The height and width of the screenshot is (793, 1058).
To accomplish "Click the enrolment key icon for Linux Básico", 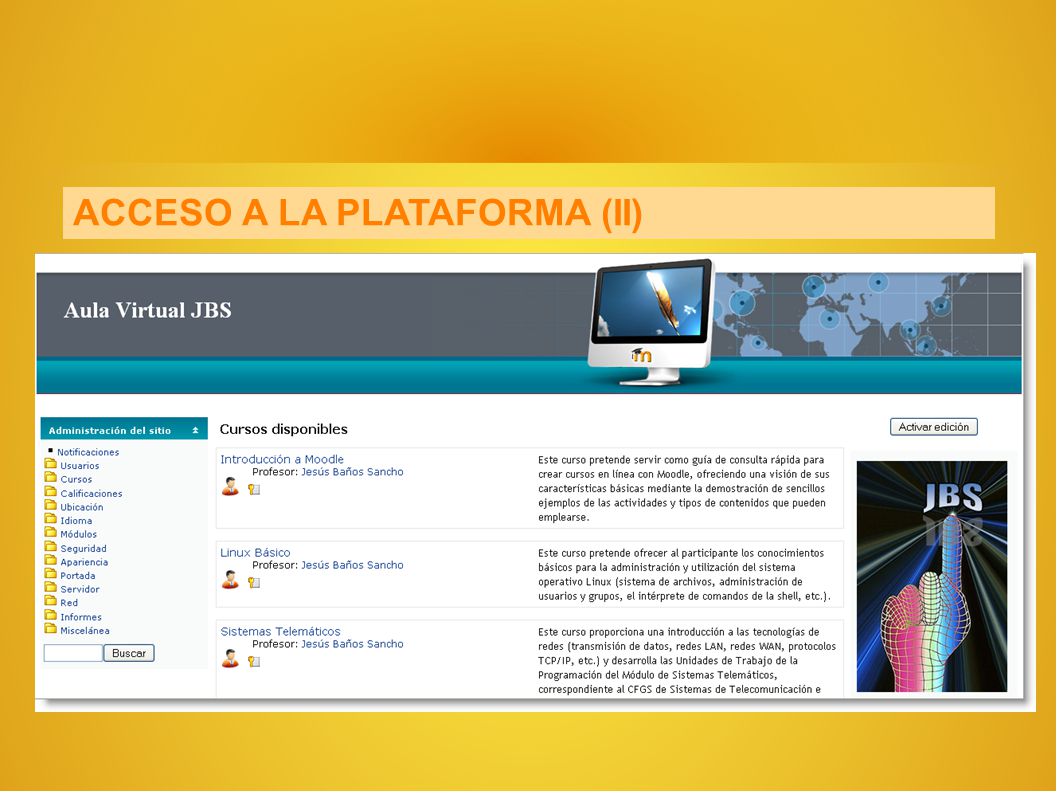I will tap(254, 582).
